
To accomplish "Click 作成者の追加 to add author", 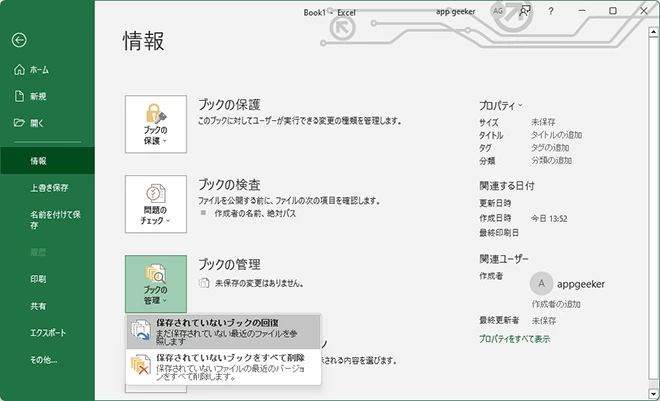I will 557,303.
